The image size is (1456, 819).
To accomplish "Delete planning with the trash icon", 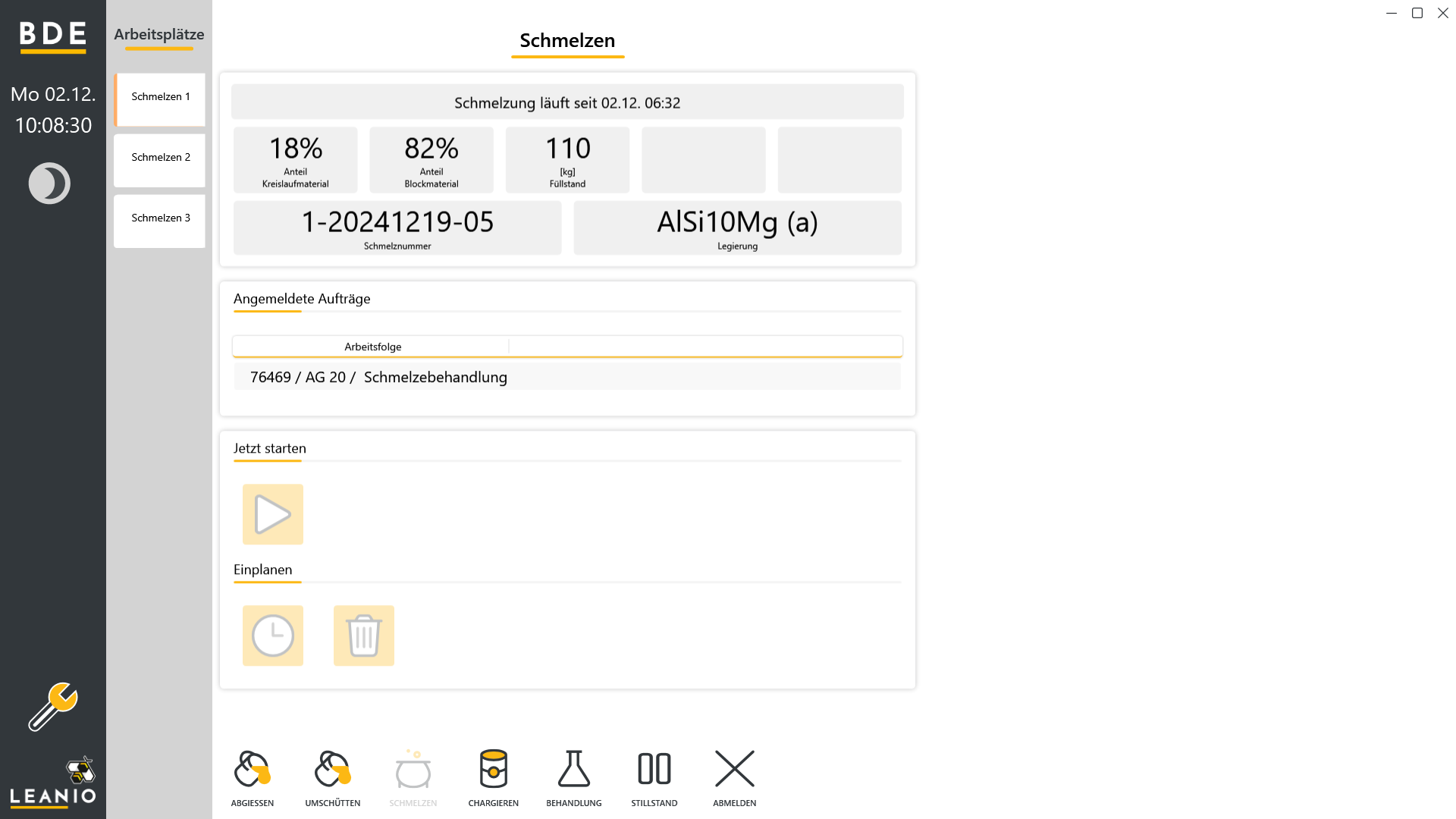I will tap(364, 635).
